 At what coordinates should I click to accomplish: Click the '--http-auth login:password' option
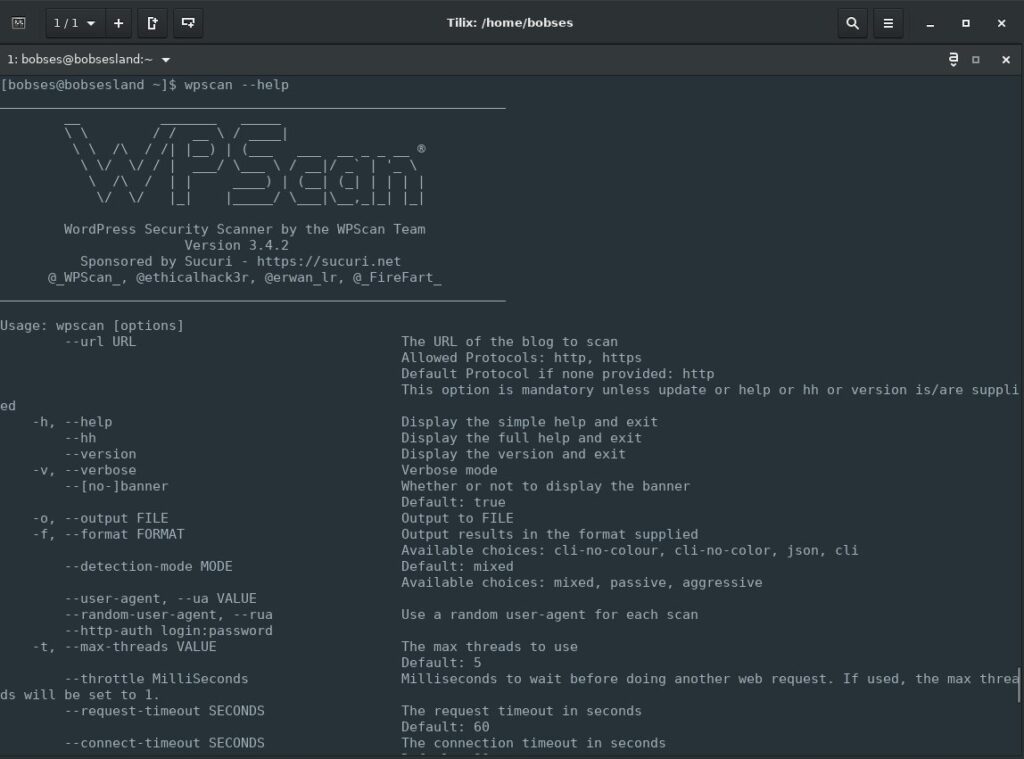168,631
